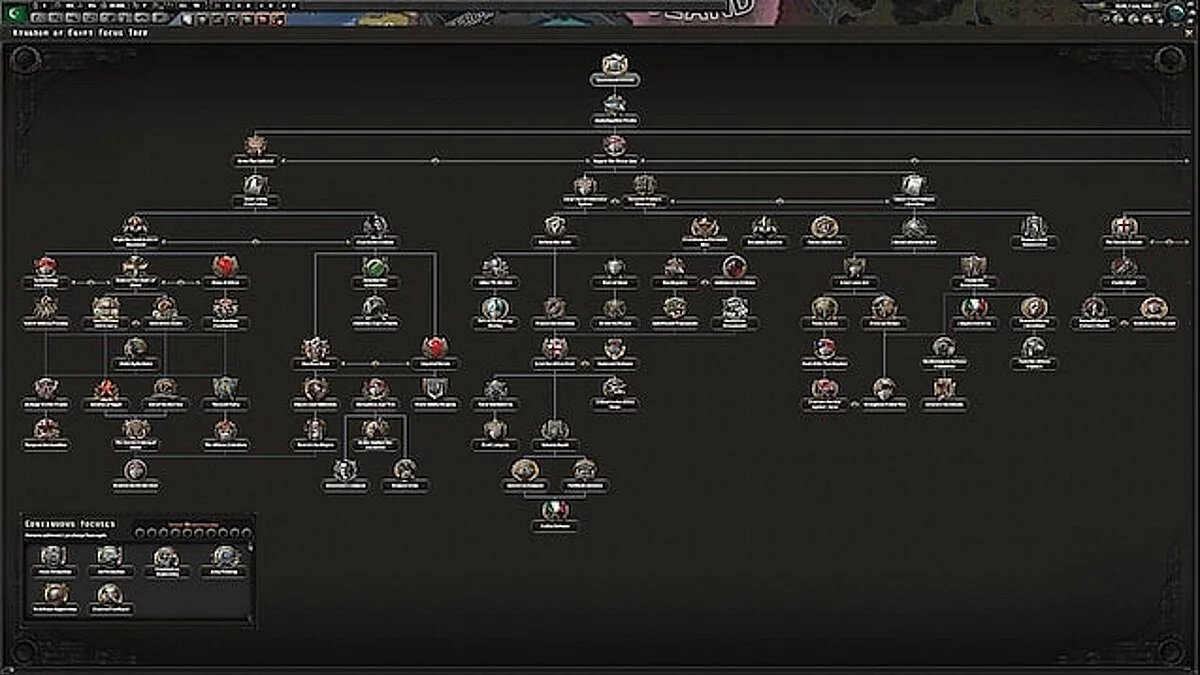Click the rightmost circle in the continuous focus progress row

point(246,532)
